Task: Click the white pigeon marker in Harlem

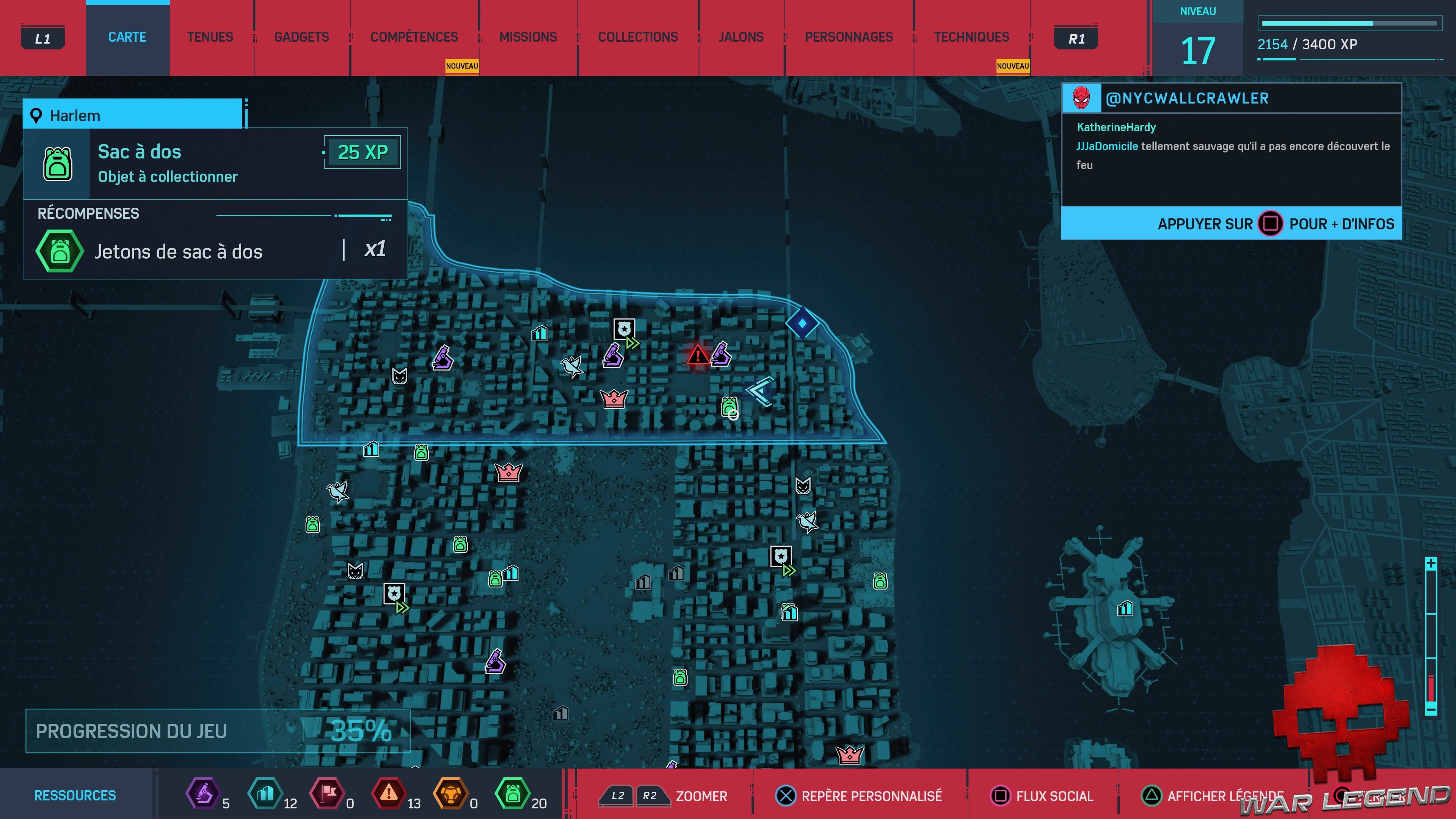Action: pos(572,366)
